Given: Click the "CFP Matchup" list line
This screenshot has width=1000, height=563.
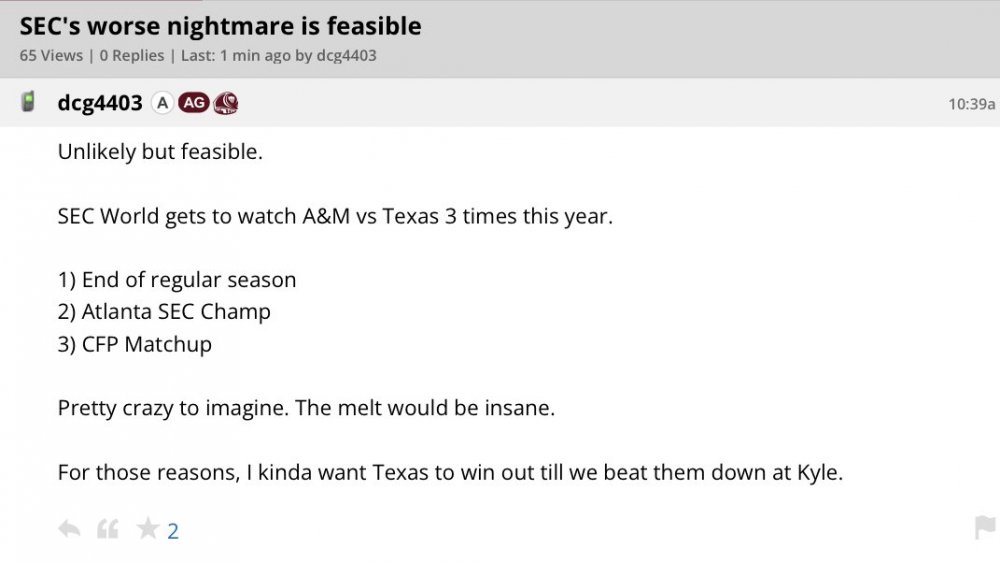Looking at the screenshot, I should [146, 344].
